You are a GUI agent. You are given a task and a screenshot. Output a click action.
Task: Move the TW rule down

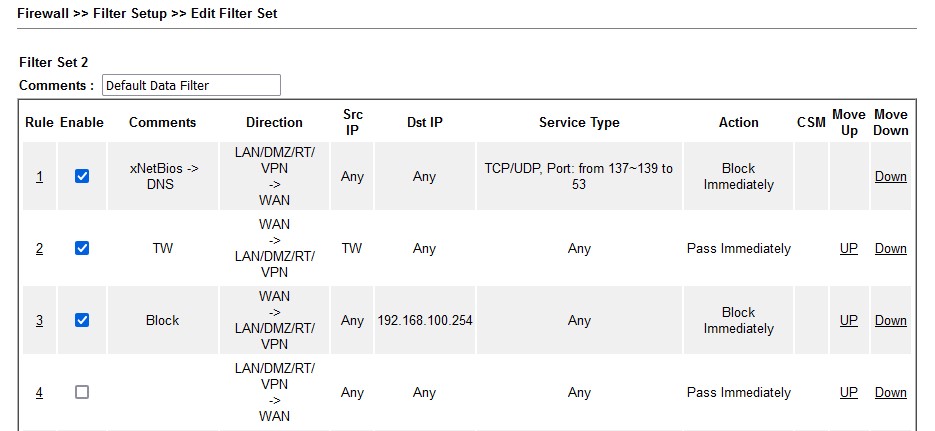(890, 249)
